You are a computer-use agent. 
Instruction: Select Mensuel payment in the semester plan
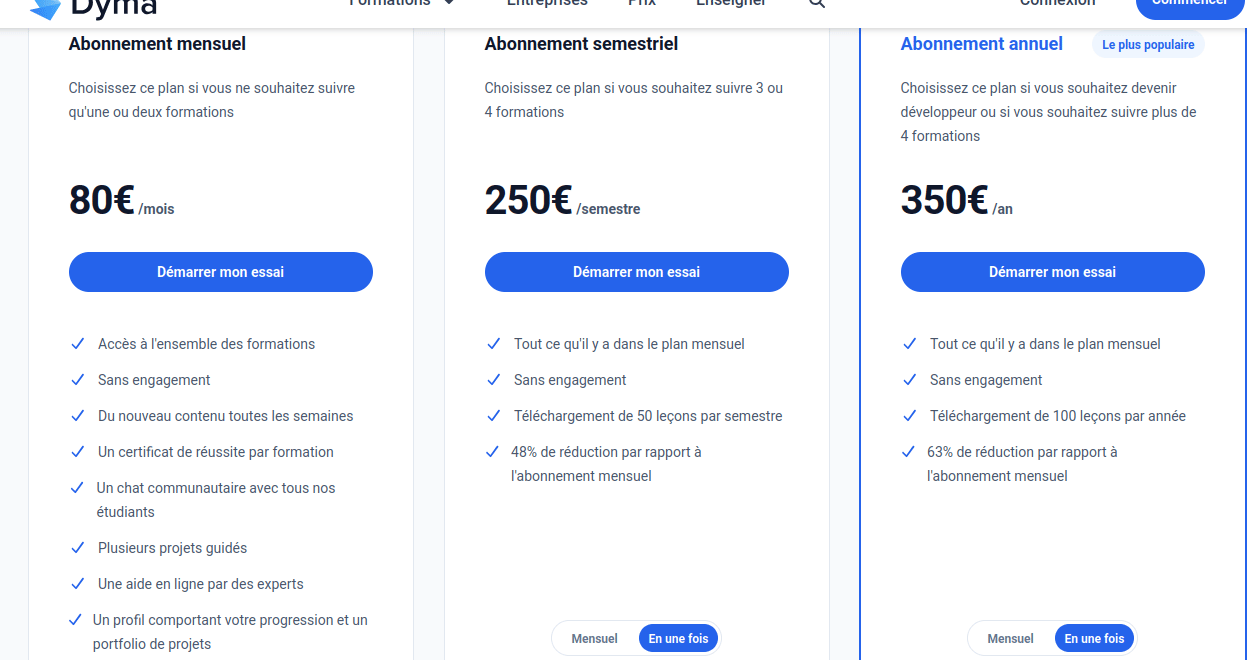click(x=594, y=638)
